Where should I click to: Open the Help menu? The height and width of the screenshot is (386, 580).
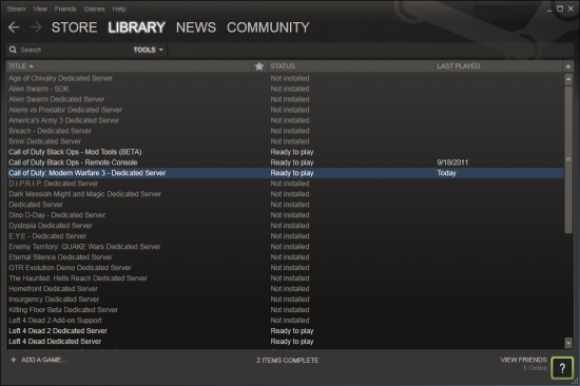click(119, 9)
